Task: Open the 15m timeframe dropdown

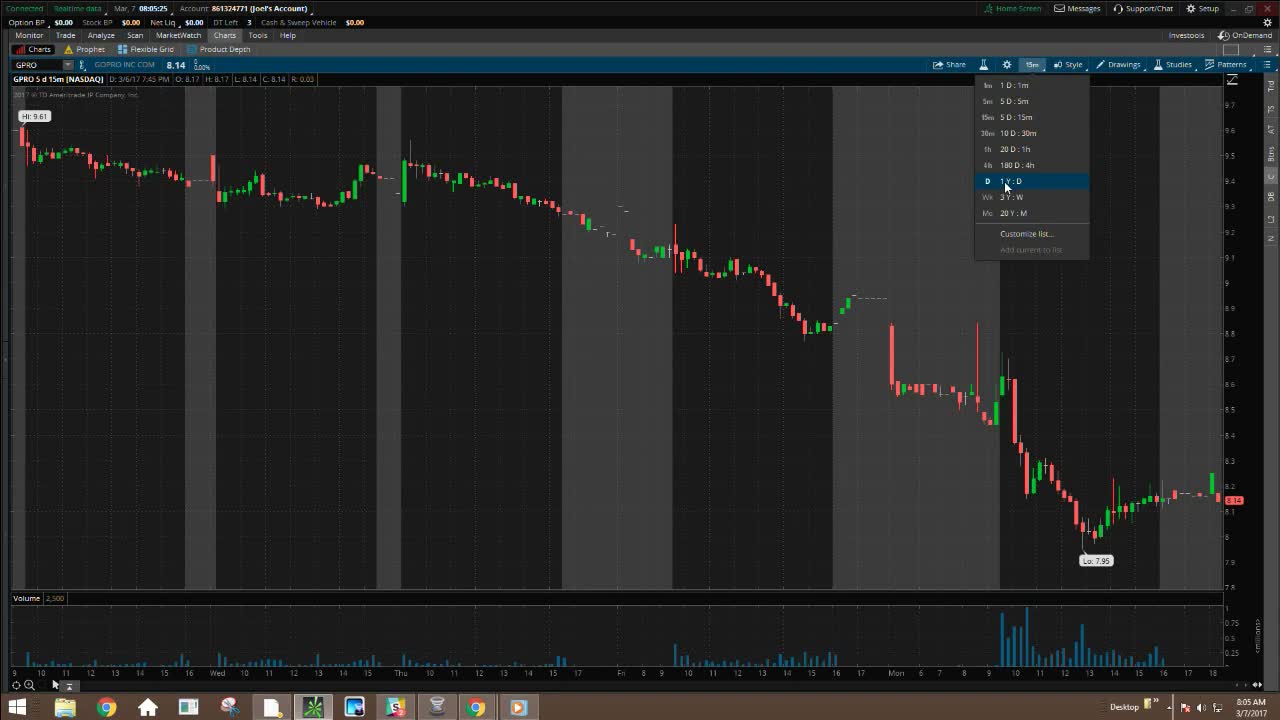Action: coord(1031,65)
